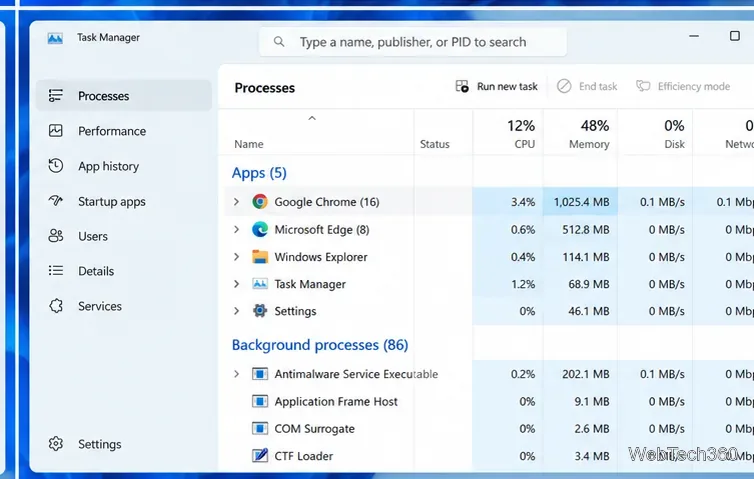Viewport: 754px width, 479px height.
Task: Select the COM Surrogate process name
Action: (314, 429)
